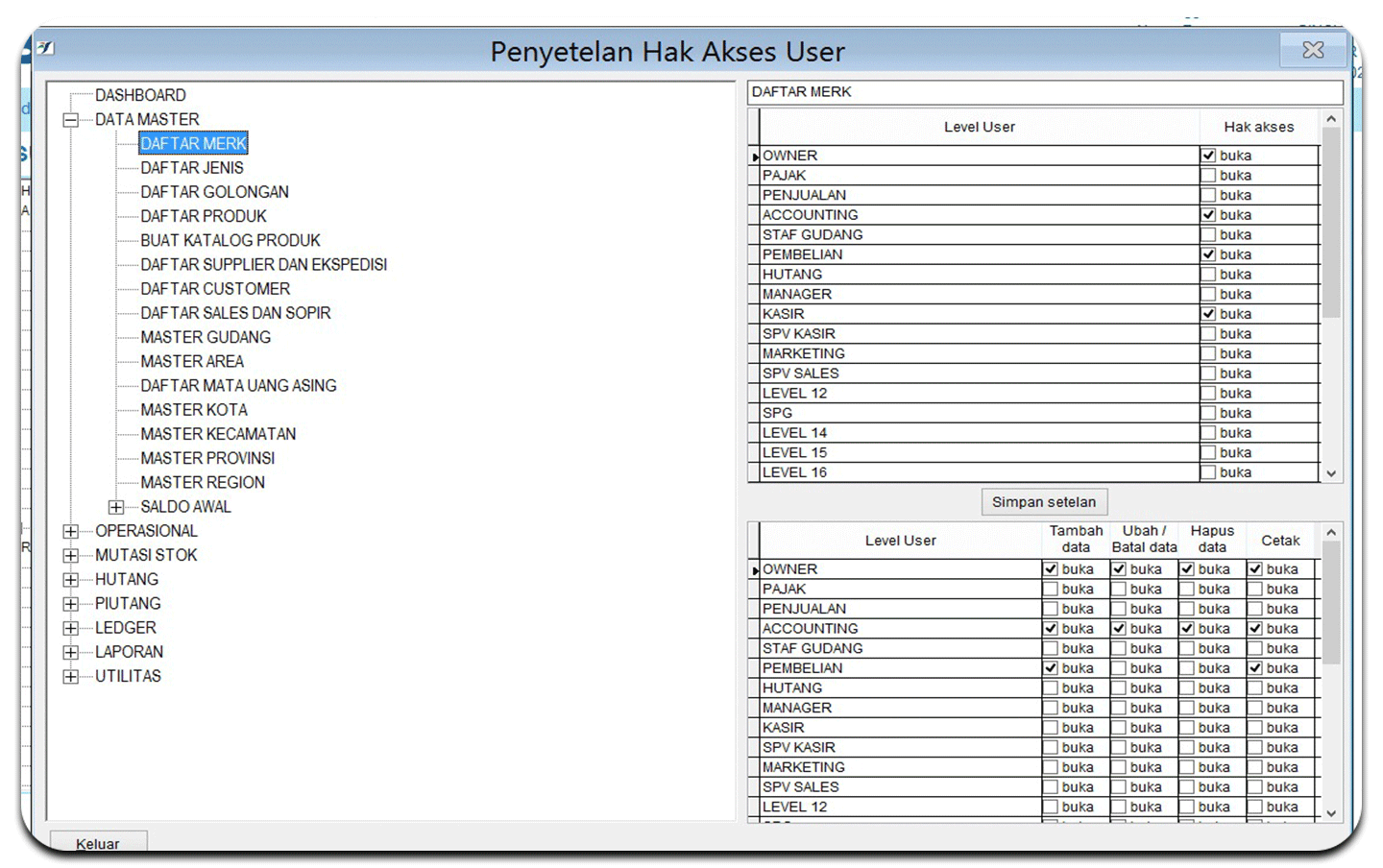Viewport: 1383px width, 868px height.
Task: Select MASTER KECAMATAN tree item
Action: (218, 434)
